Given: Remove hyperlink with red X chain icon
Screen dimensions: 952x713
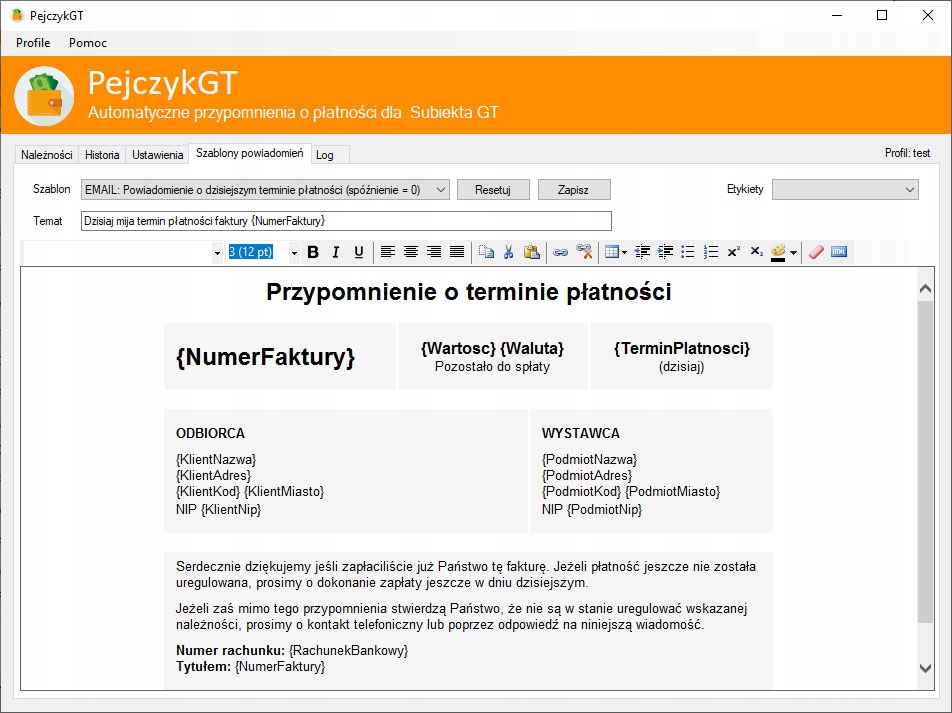Looking at the screenshot, I should click(x=584, y=252).
